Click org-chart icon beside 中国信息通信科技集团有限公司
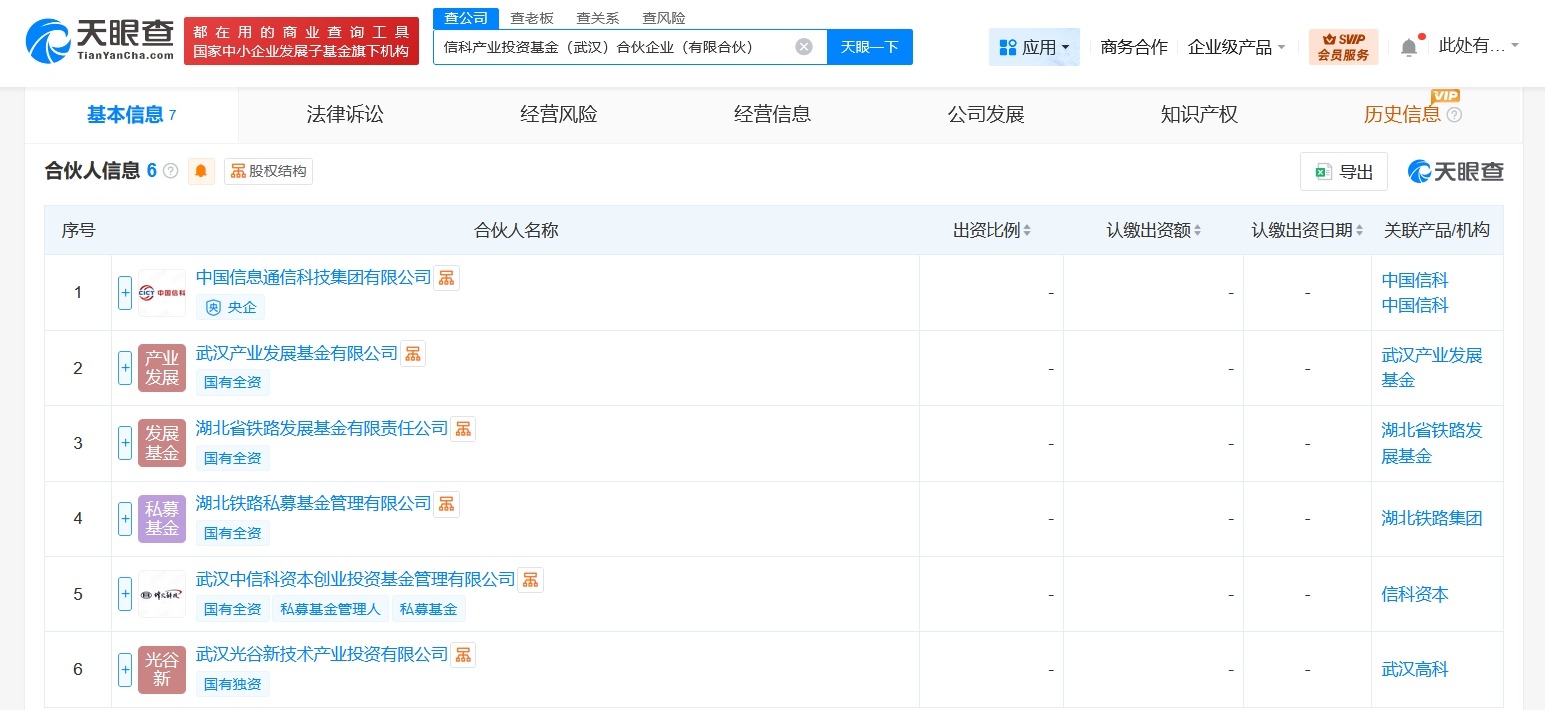Viewport: 1545px width, 710px height. click(x=446, y=277)
